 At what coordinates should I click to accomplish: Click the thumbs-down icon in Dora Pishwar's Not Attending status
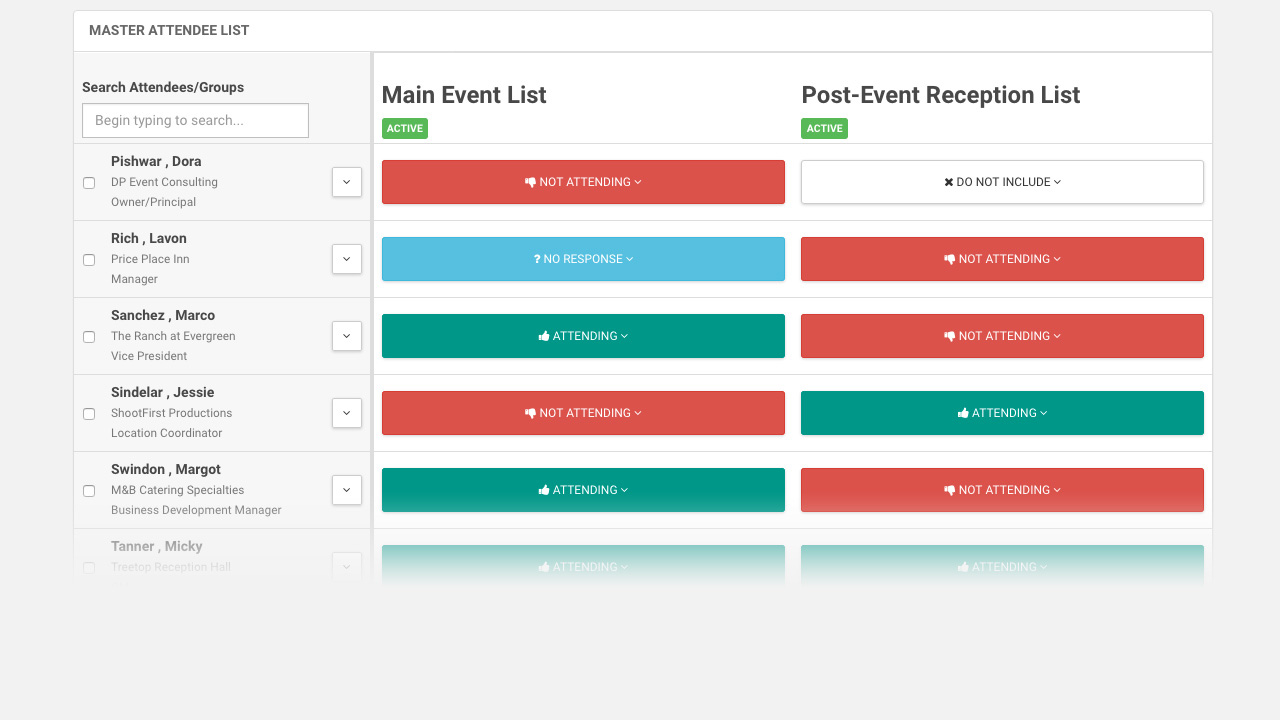click(x=531, y=182)
